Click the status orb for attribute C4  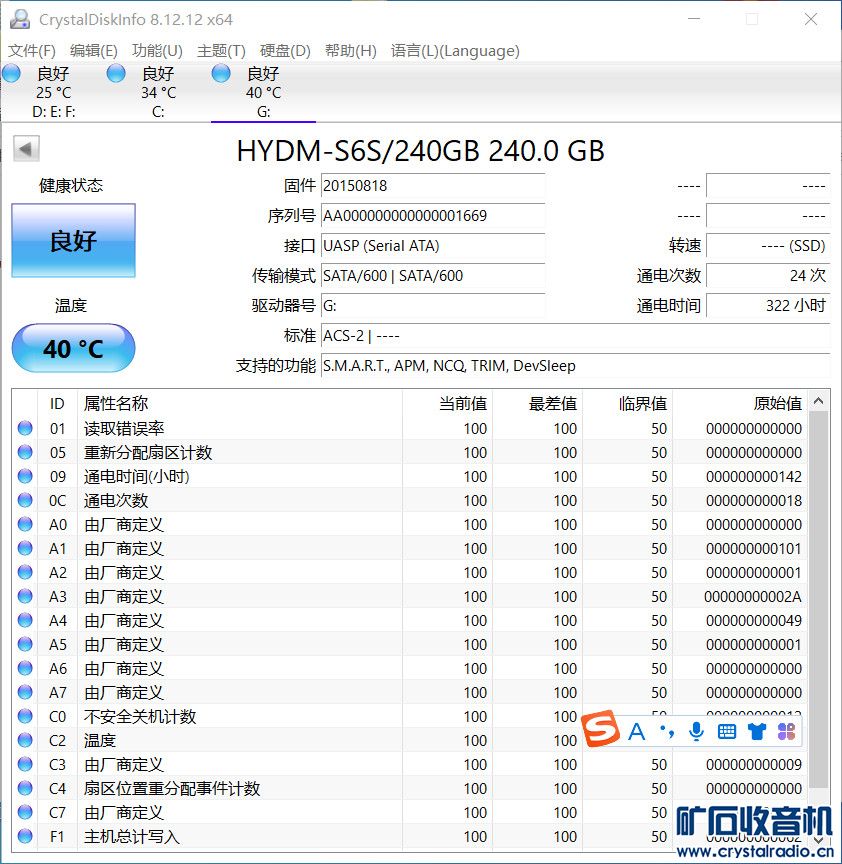point(25,789)
